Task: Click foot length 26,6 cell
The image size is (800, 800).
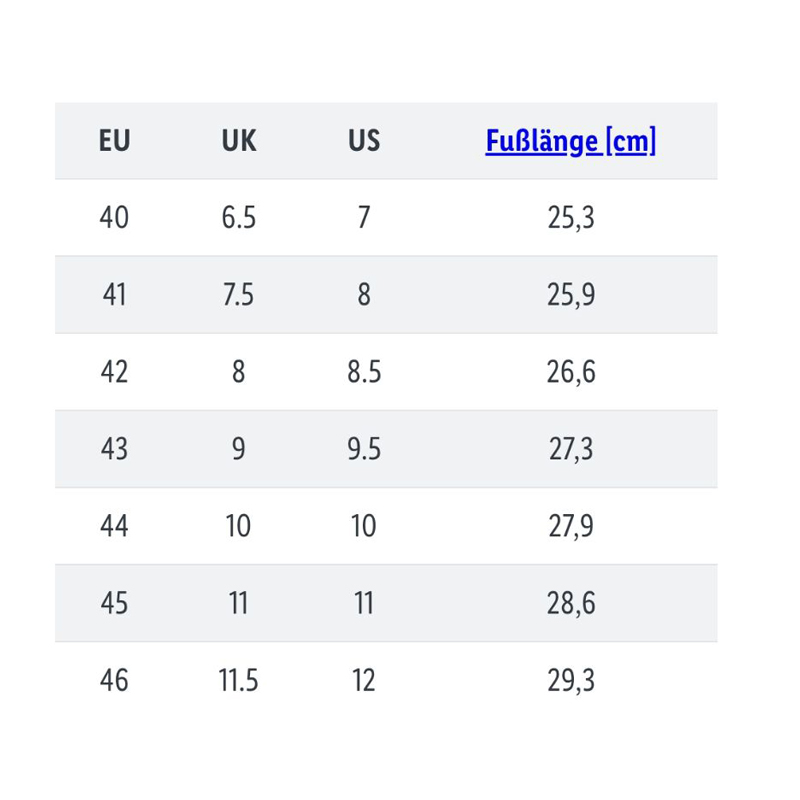Action: [x=571, y=372]
